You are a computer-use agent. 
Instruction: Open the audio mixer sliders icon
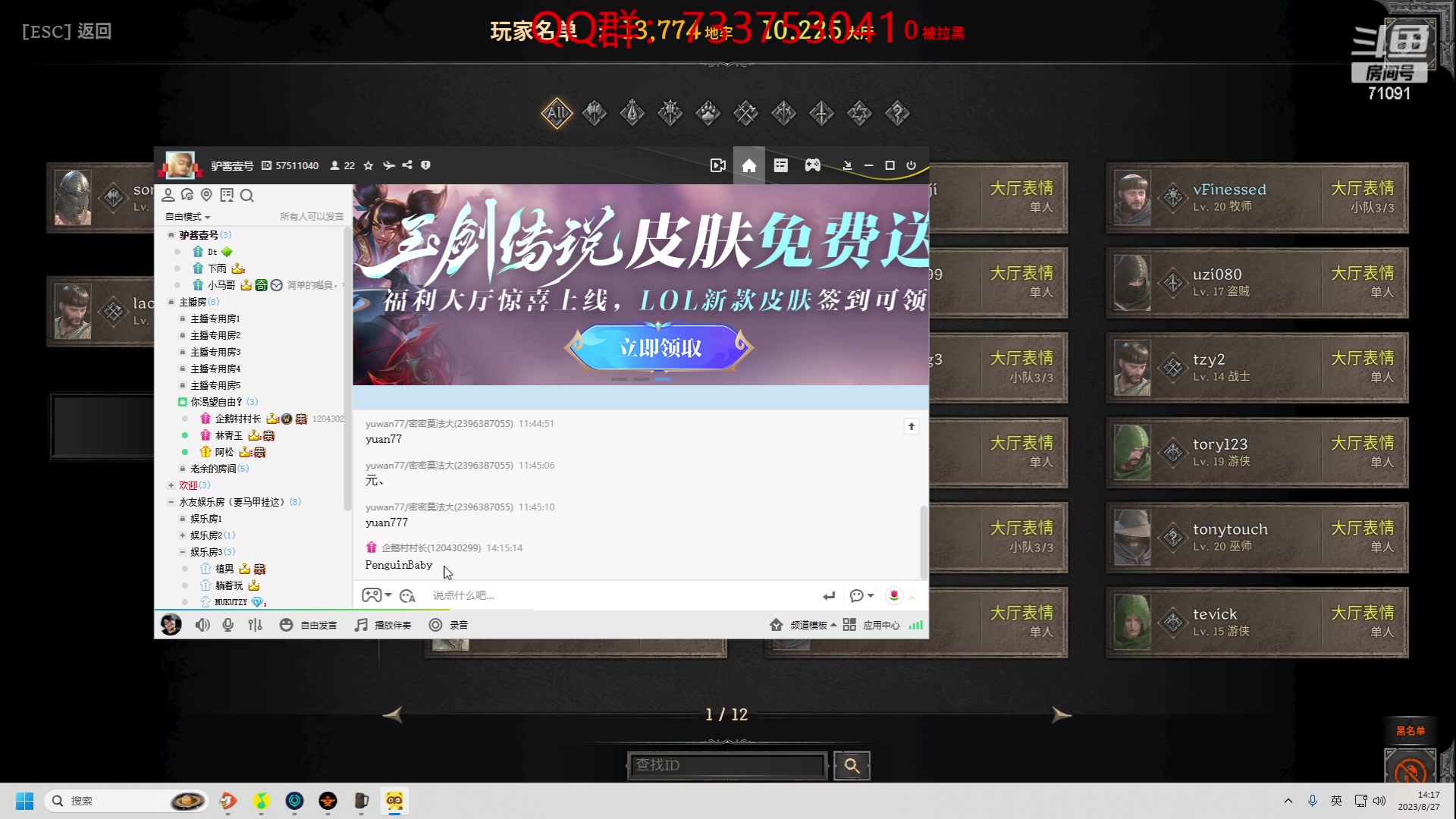[256, 625]
